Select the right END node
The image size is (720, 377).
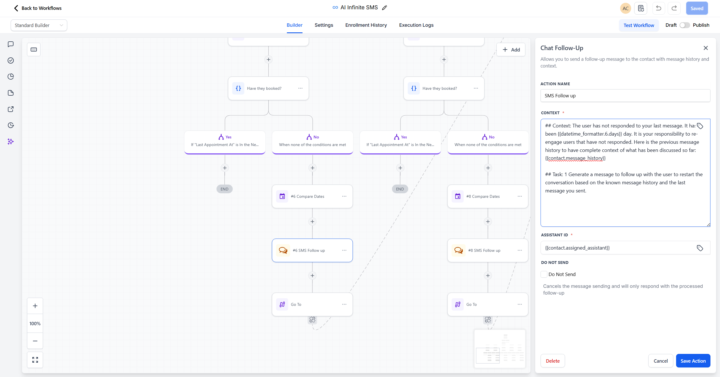400,189
